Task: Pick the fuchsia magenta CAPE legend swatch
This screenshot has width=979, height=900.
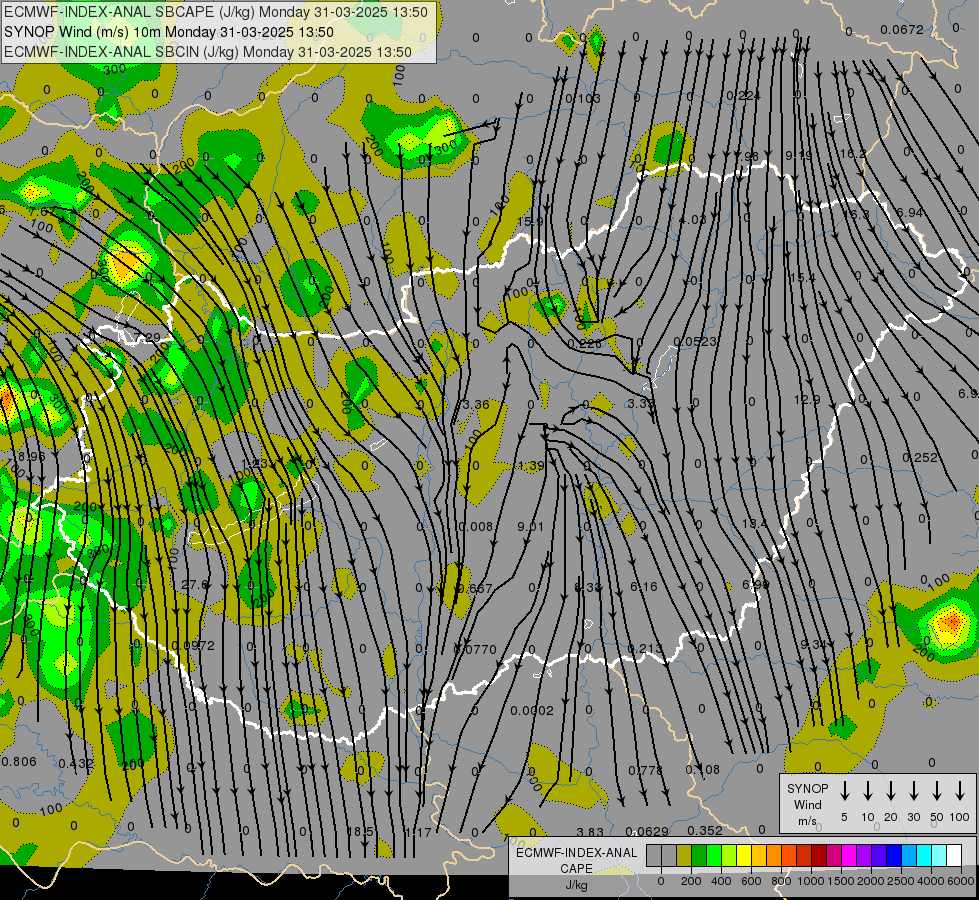Action: click(849, 855)
